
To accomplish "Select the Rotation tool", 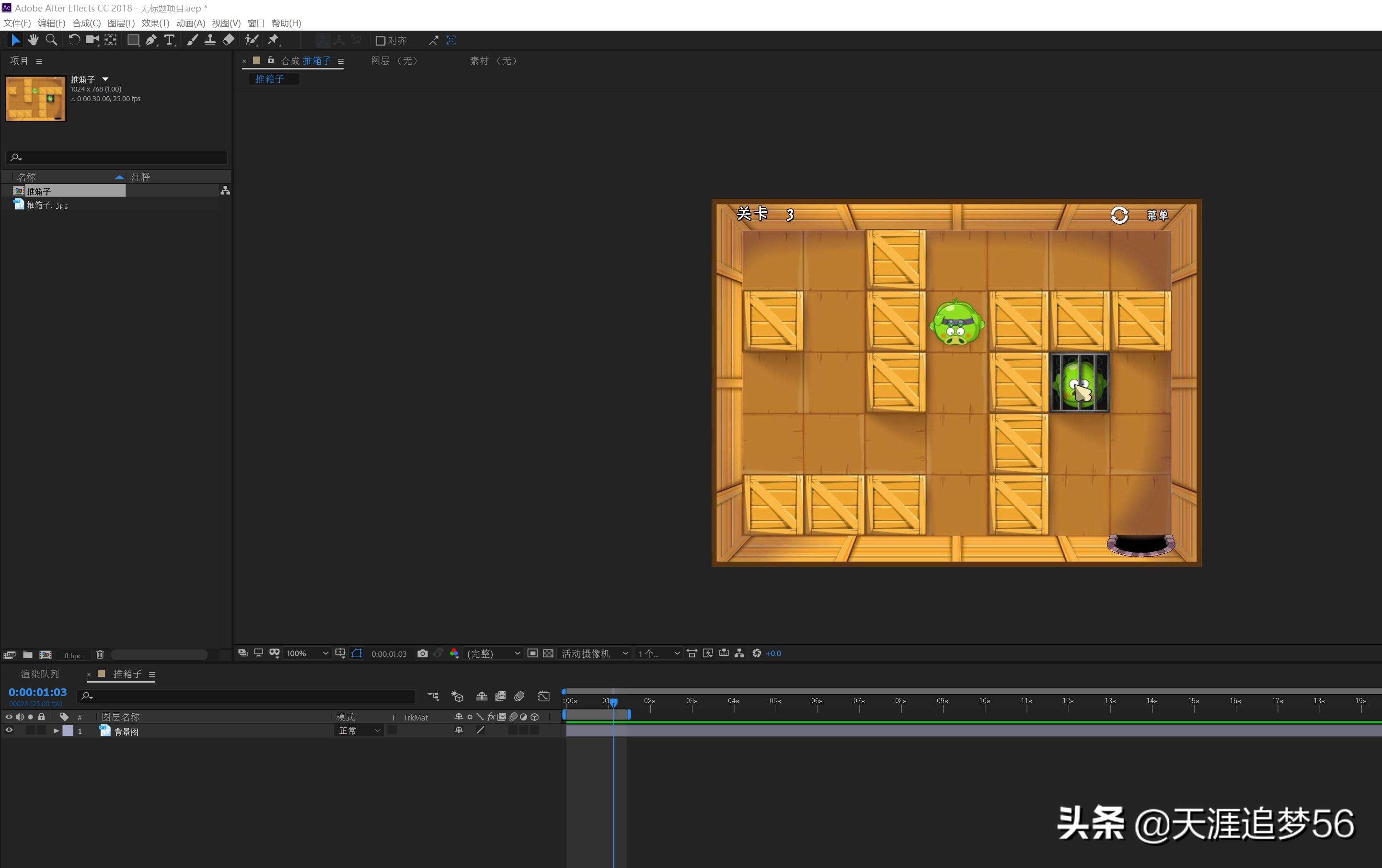I will (74, 40).
